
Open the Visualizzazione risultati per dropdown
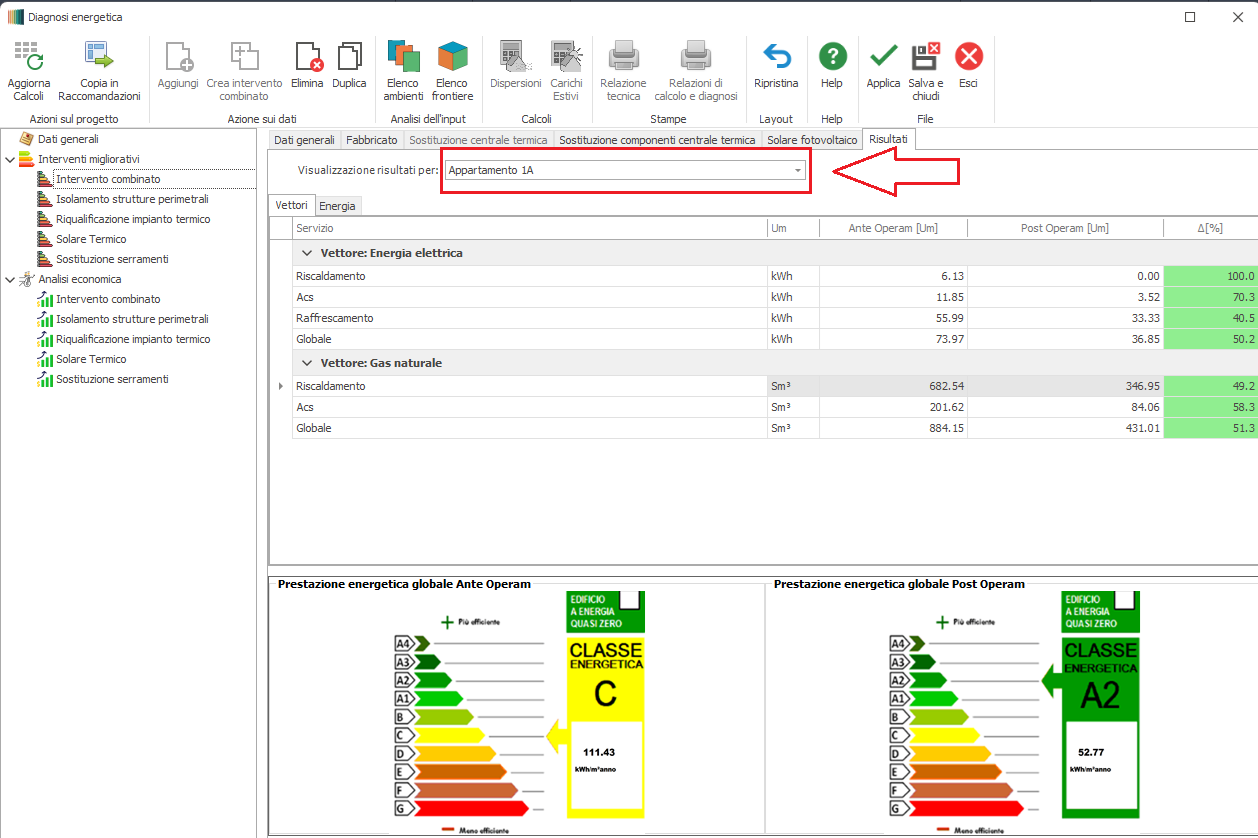click(797, 171)
